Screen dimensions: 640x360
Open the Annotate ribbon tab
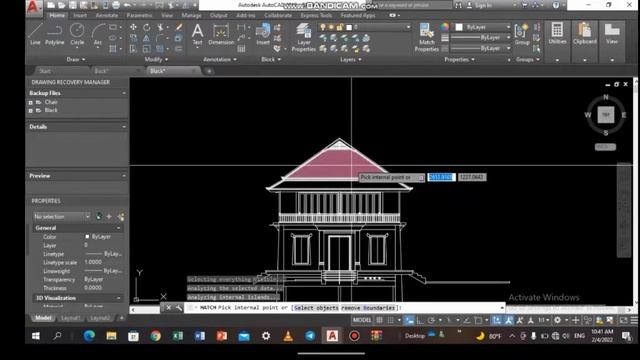click(107, 16)
